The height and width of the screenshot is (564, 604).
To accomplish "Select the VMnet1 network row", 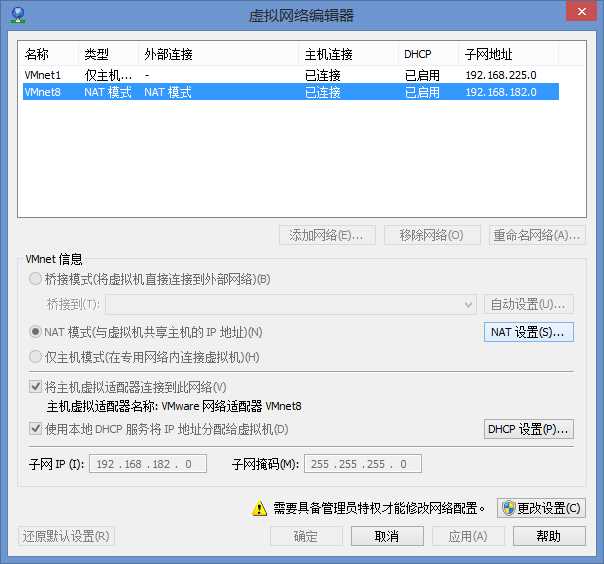I will (291, 75).
